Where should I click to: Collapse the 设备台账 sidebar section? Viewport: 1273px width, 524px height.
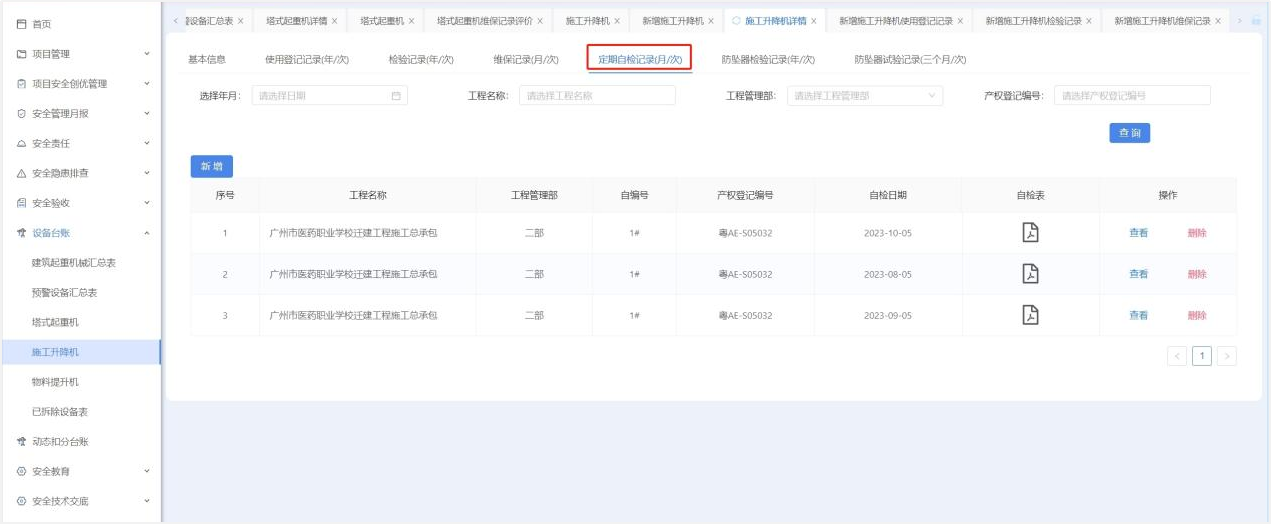(x=147, y=233)
